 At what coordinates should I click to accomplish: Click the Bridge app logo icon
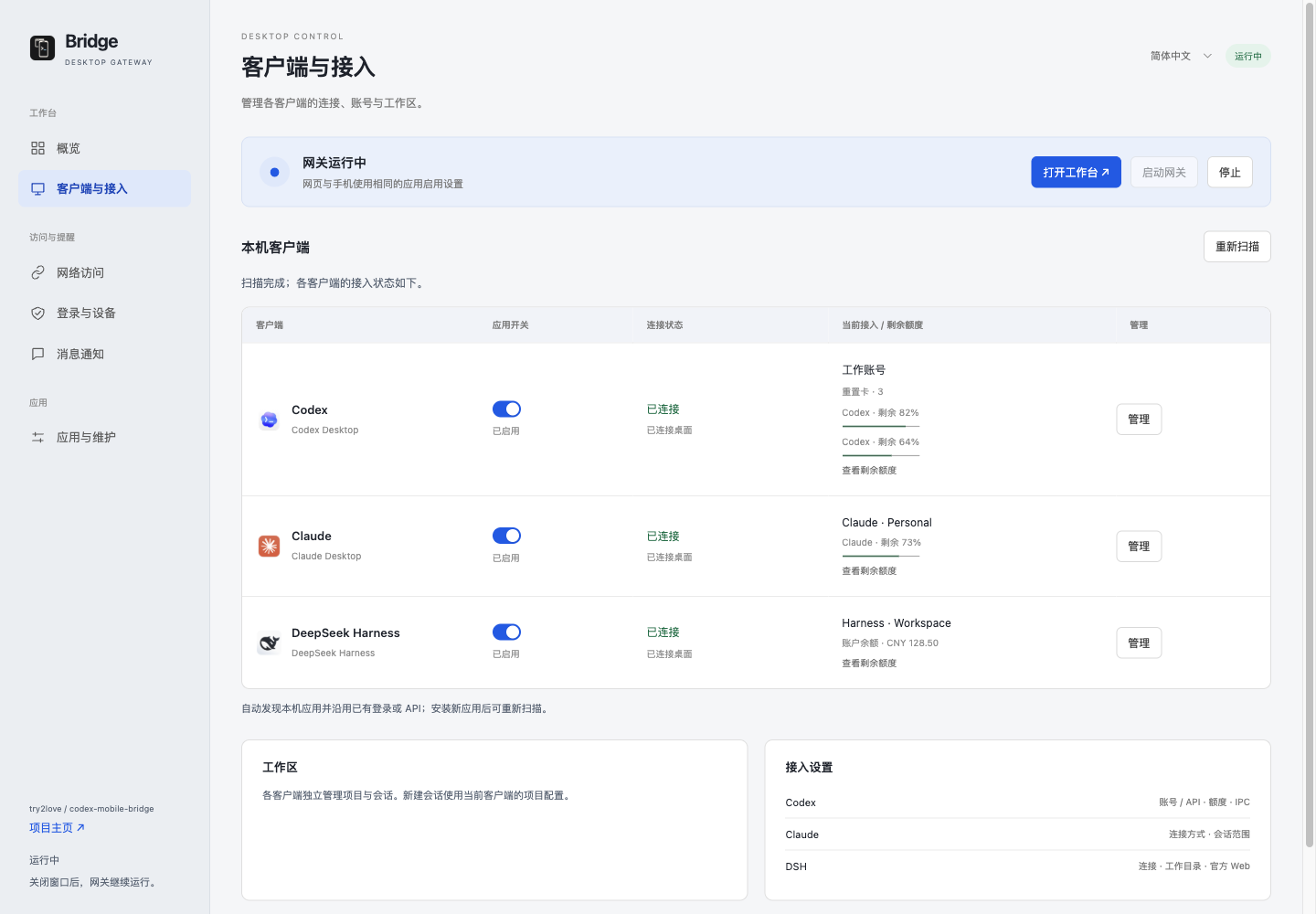coord(42,48)
